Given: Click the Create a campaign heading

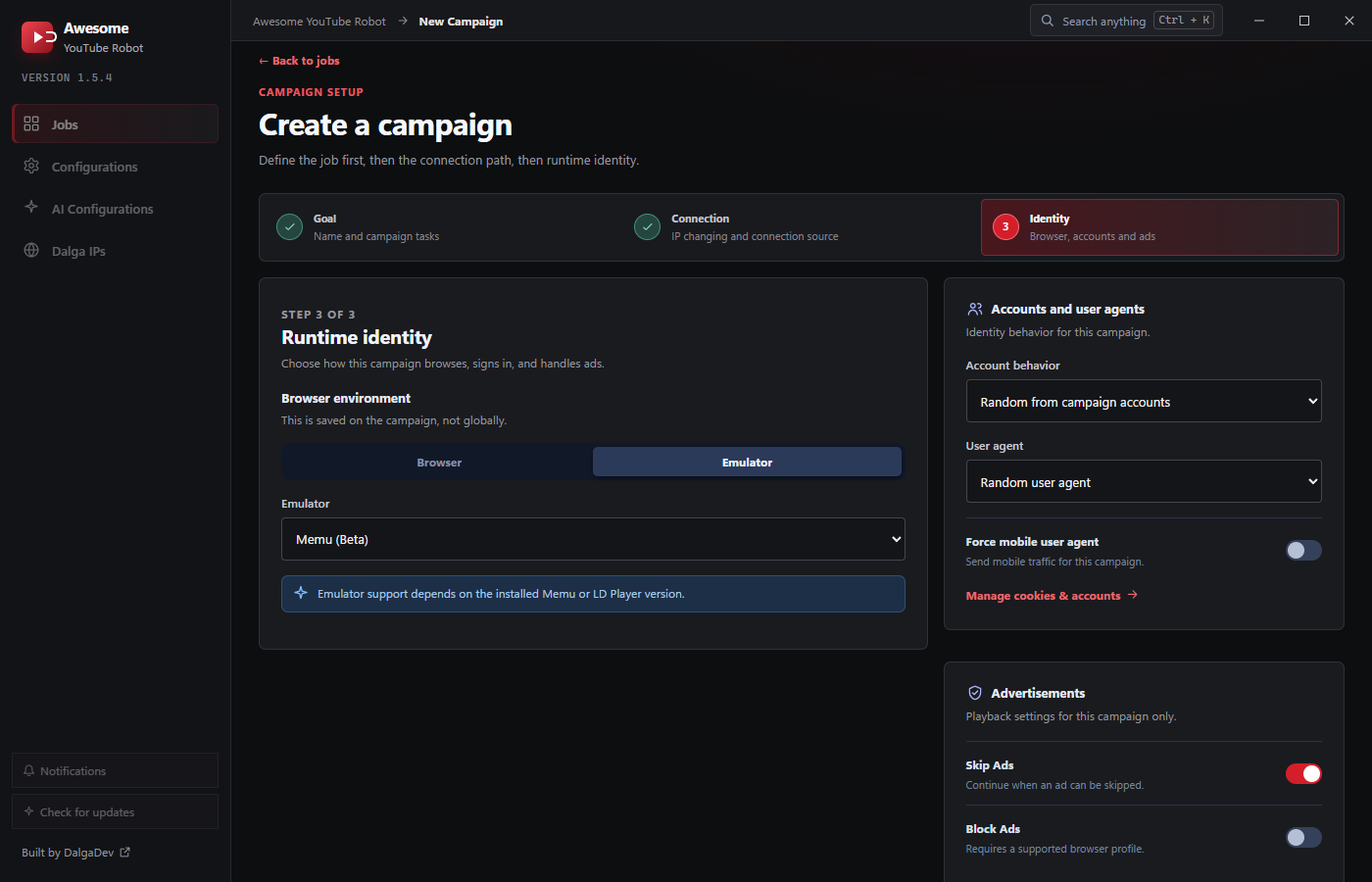Looking at the screenshot, I should pyautogui.click(x=385, y=125).
